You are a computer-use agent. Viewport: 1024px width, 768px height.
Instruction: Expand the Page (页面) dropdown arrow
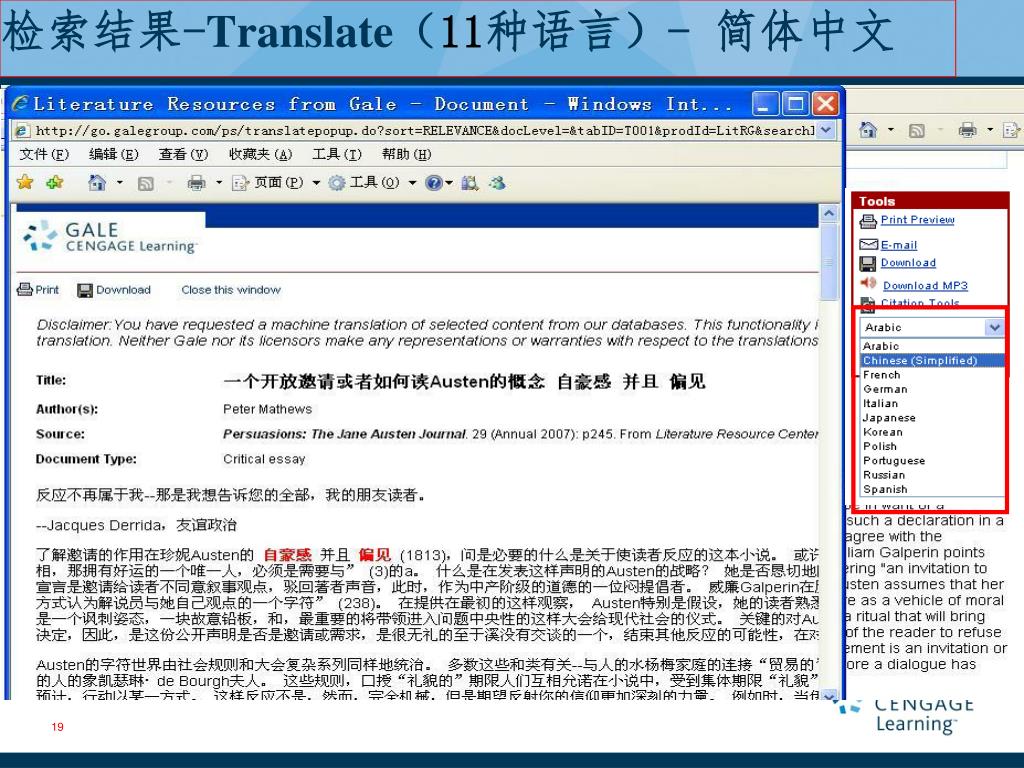(x=315, y=183)
